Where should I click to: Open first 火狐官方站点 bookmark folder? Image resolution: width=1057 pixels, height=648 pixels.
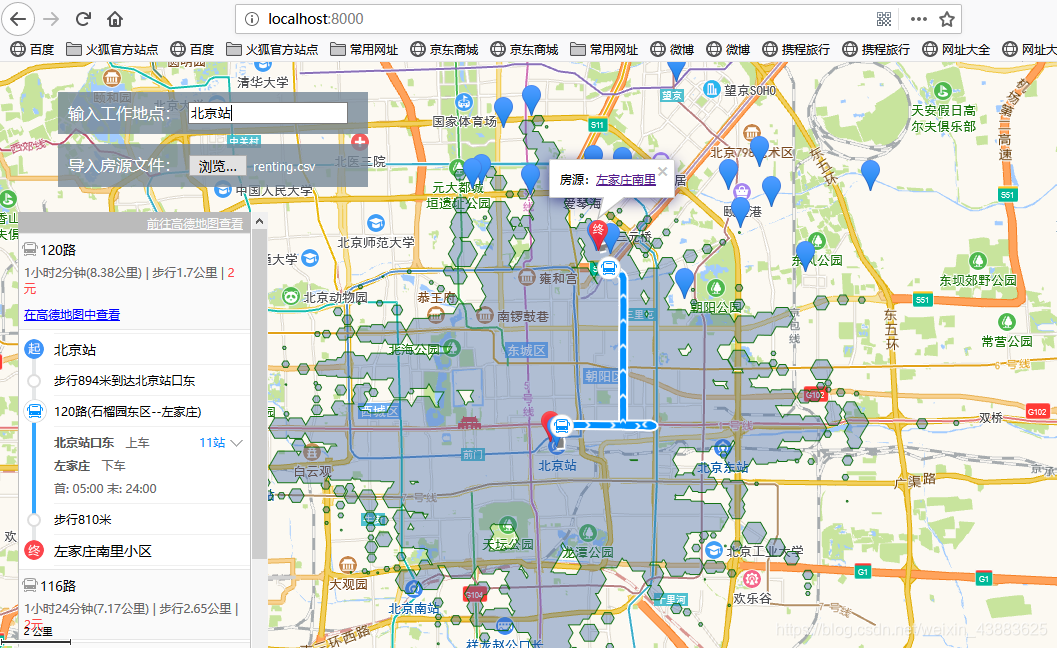coord(112,49)
